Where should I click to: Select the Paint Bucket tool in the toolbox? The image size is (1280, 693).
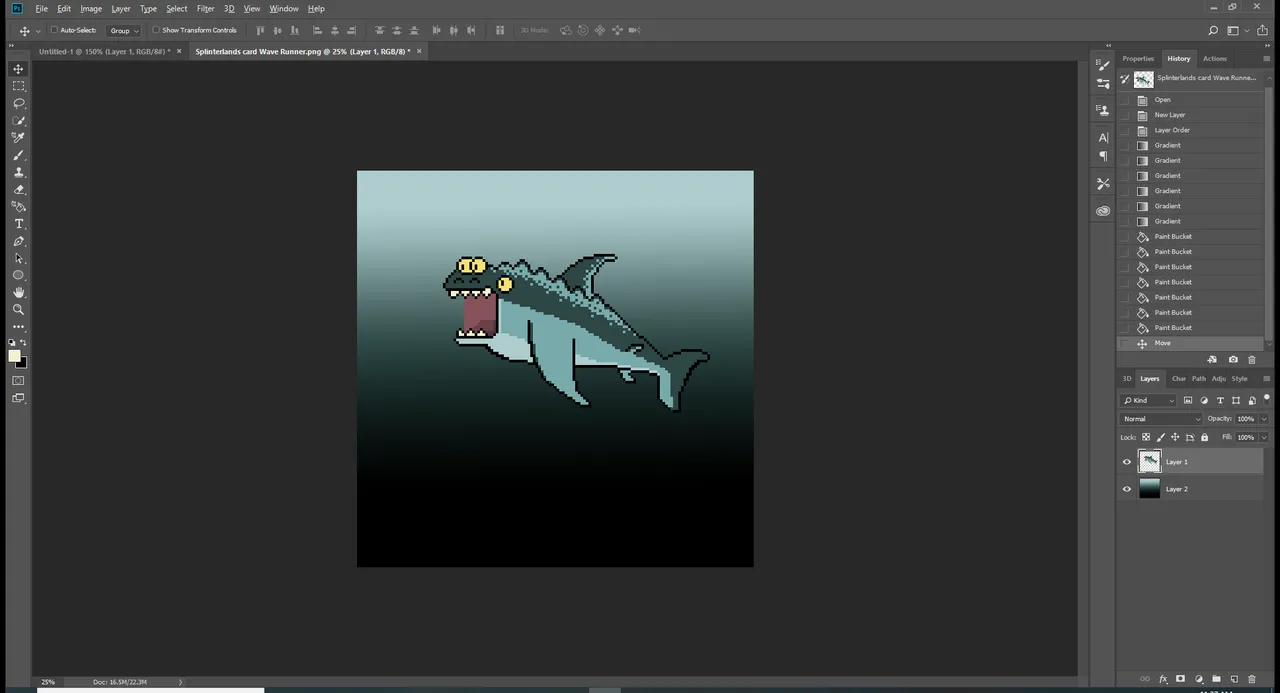(x=18, y=206)
